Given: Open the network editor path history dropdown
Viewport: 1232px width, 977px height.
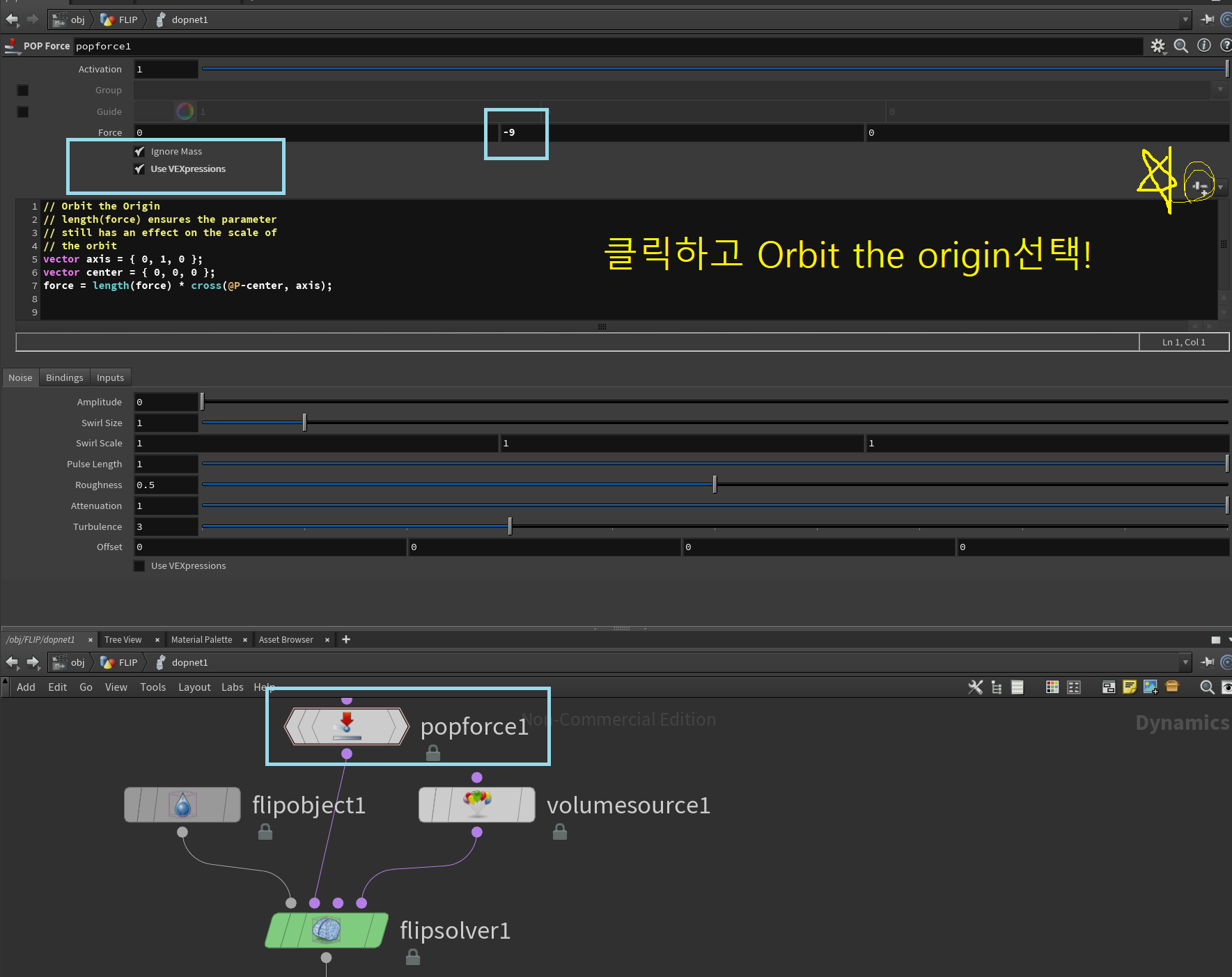Looking at the screenshot, I should coord(1185,662).
